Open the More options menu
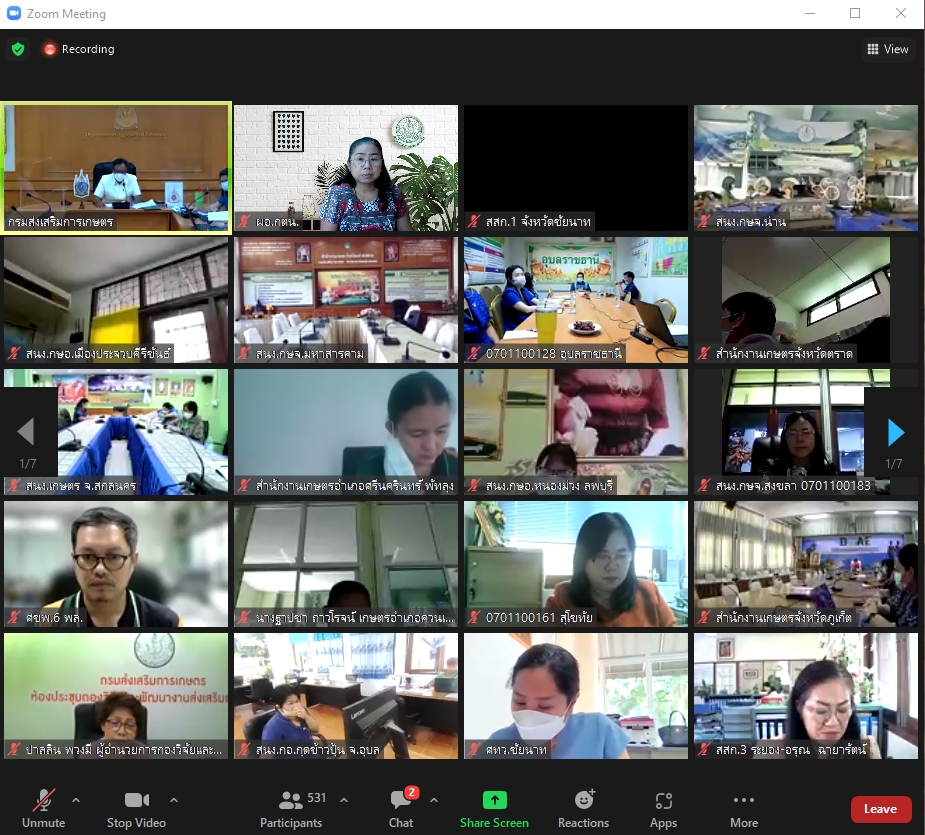Image resolution: width=925 pixels, height=835 pixels. pyautogui.click(x=743, y=808)
